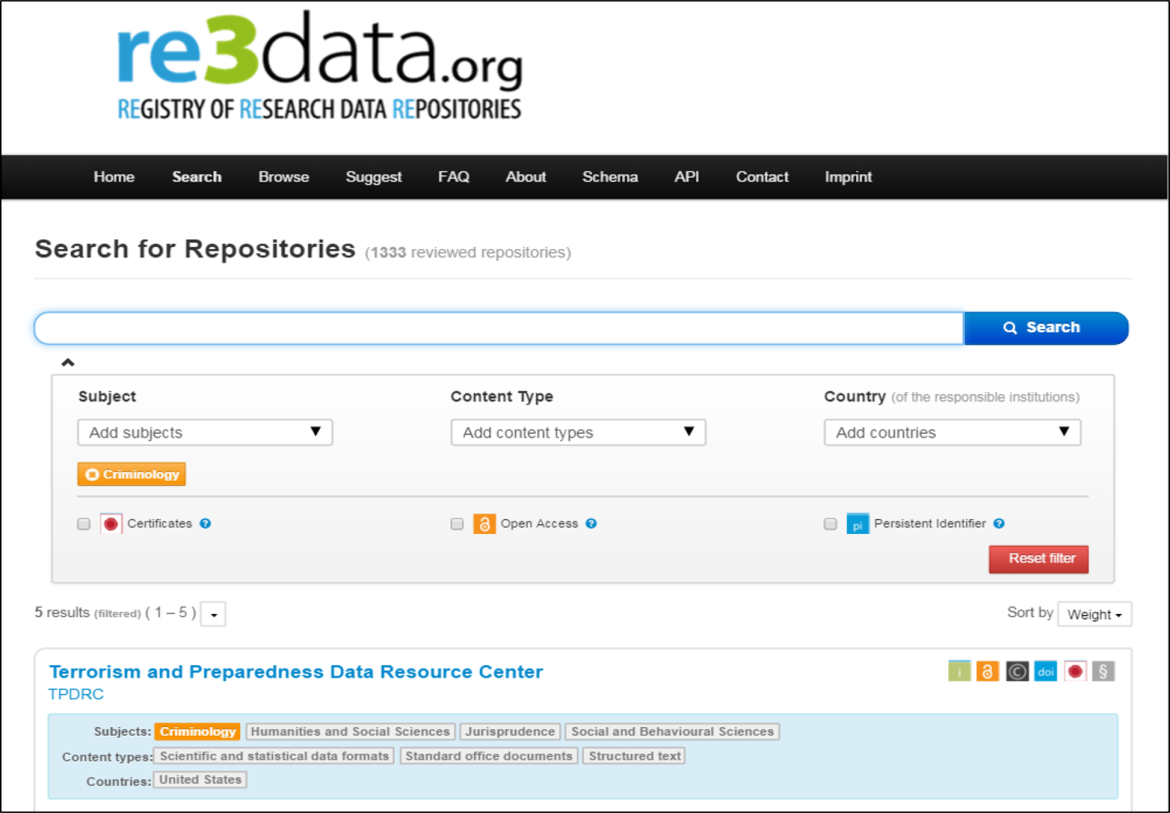Click the green info icon on TPDRC result
The image size is (1170, 813).
[x=959, y=671]
